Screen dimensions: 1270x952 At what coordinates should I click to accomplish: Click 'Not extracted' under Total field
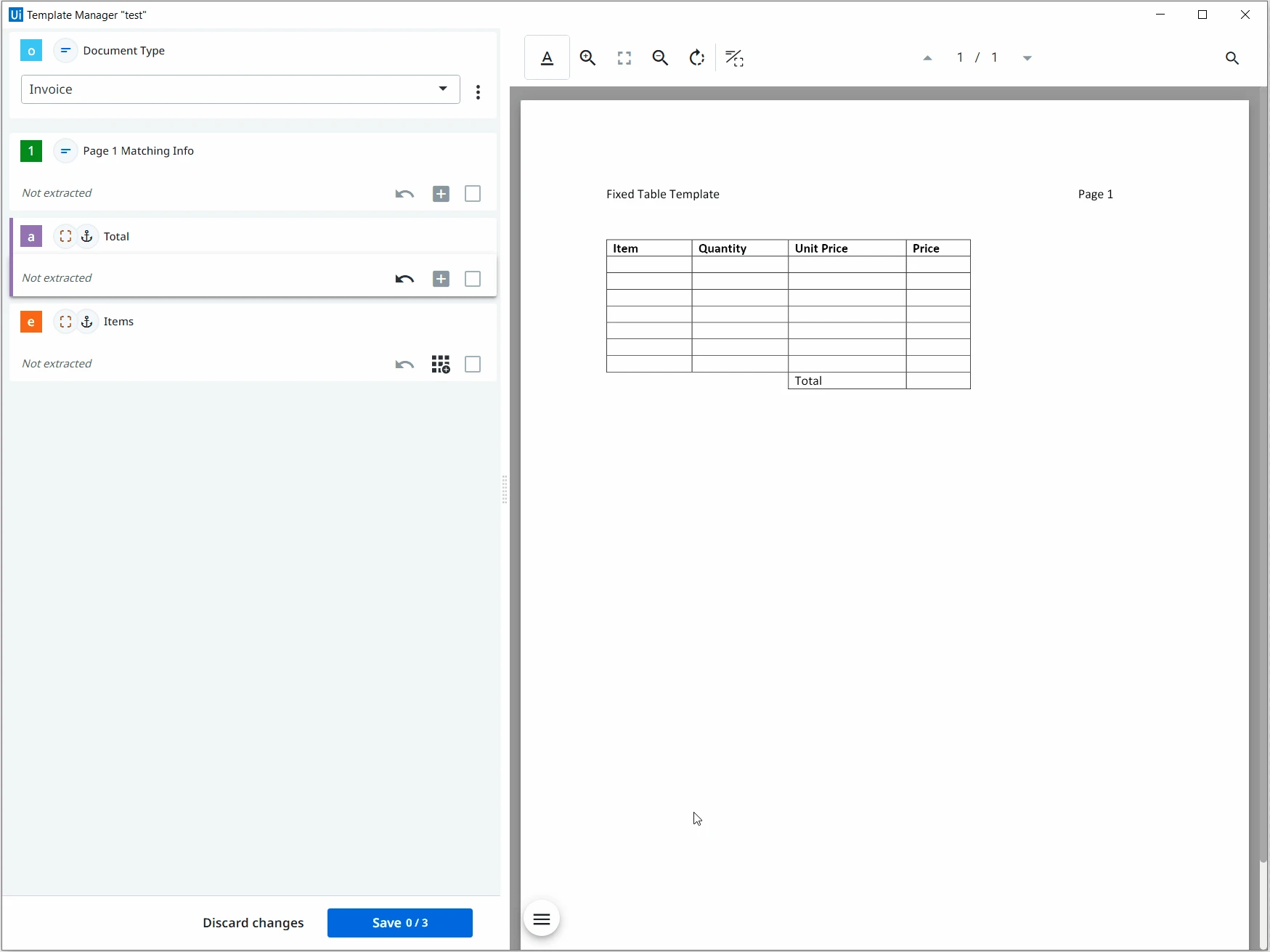[x=57, y=278]
